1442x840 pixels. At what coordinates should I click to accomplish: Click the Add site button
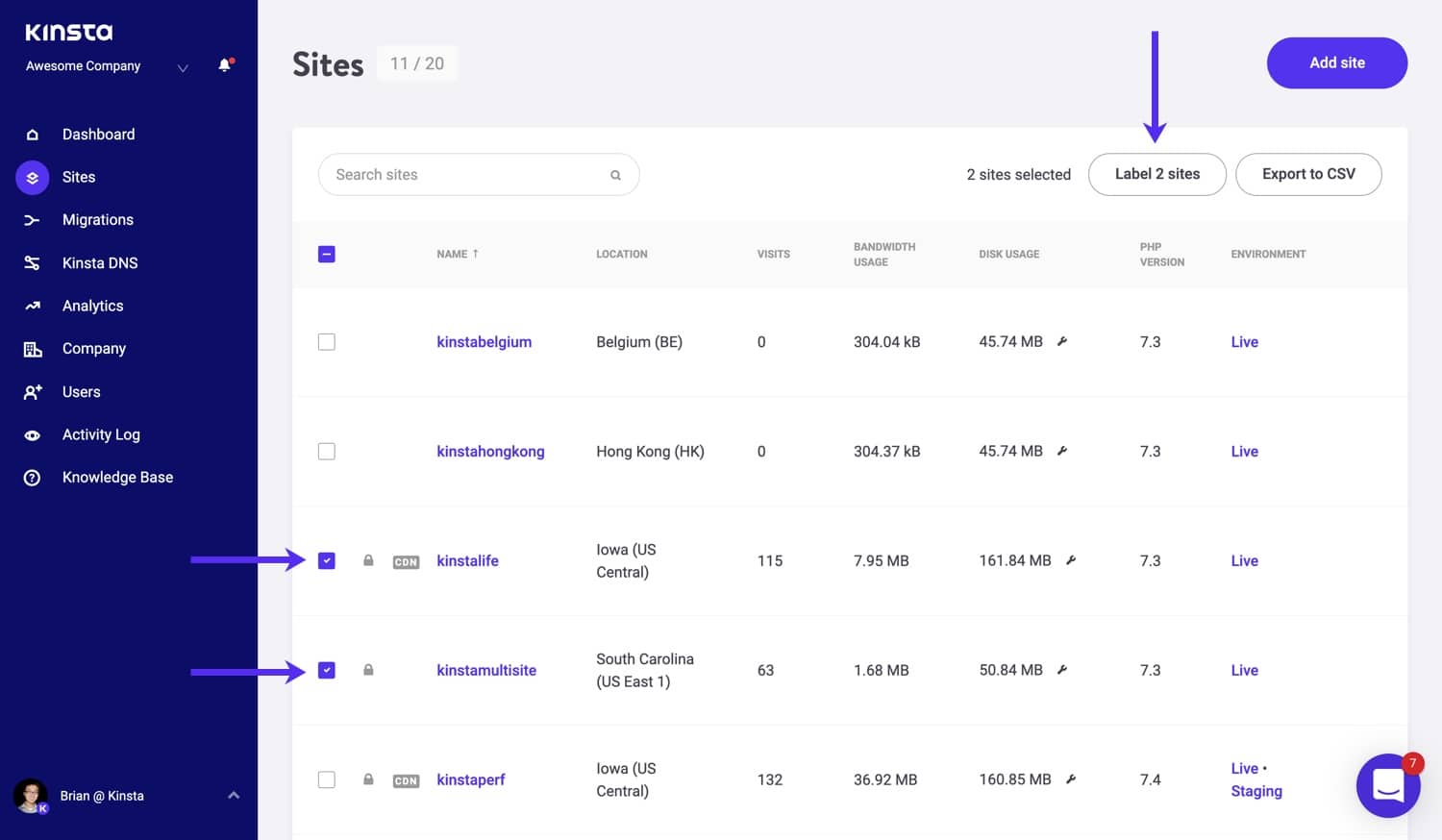pos(1336,62)
